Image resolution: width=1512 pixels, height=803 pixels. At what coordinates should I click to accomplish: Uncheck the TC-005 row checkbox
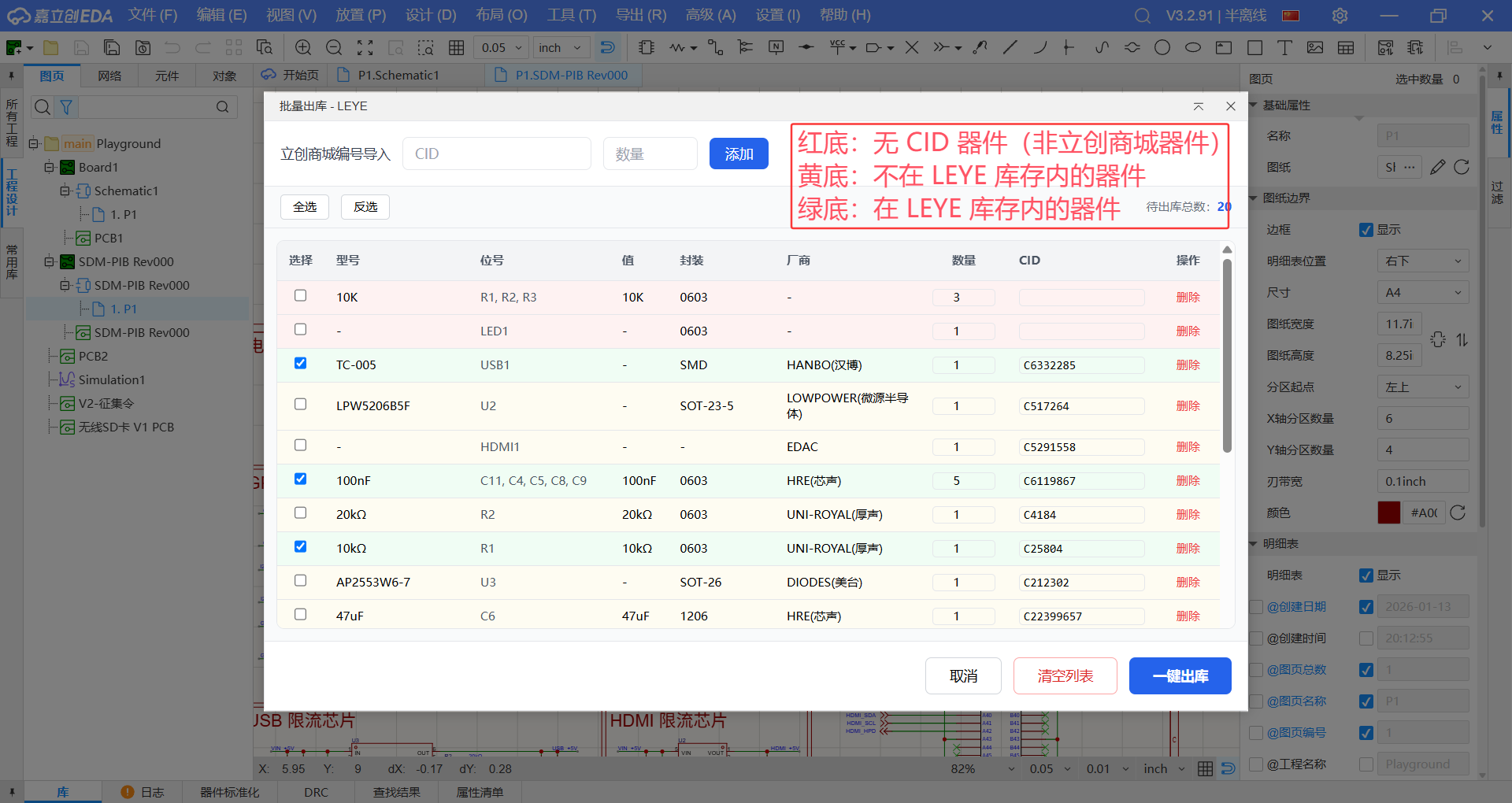coord(300,364)
